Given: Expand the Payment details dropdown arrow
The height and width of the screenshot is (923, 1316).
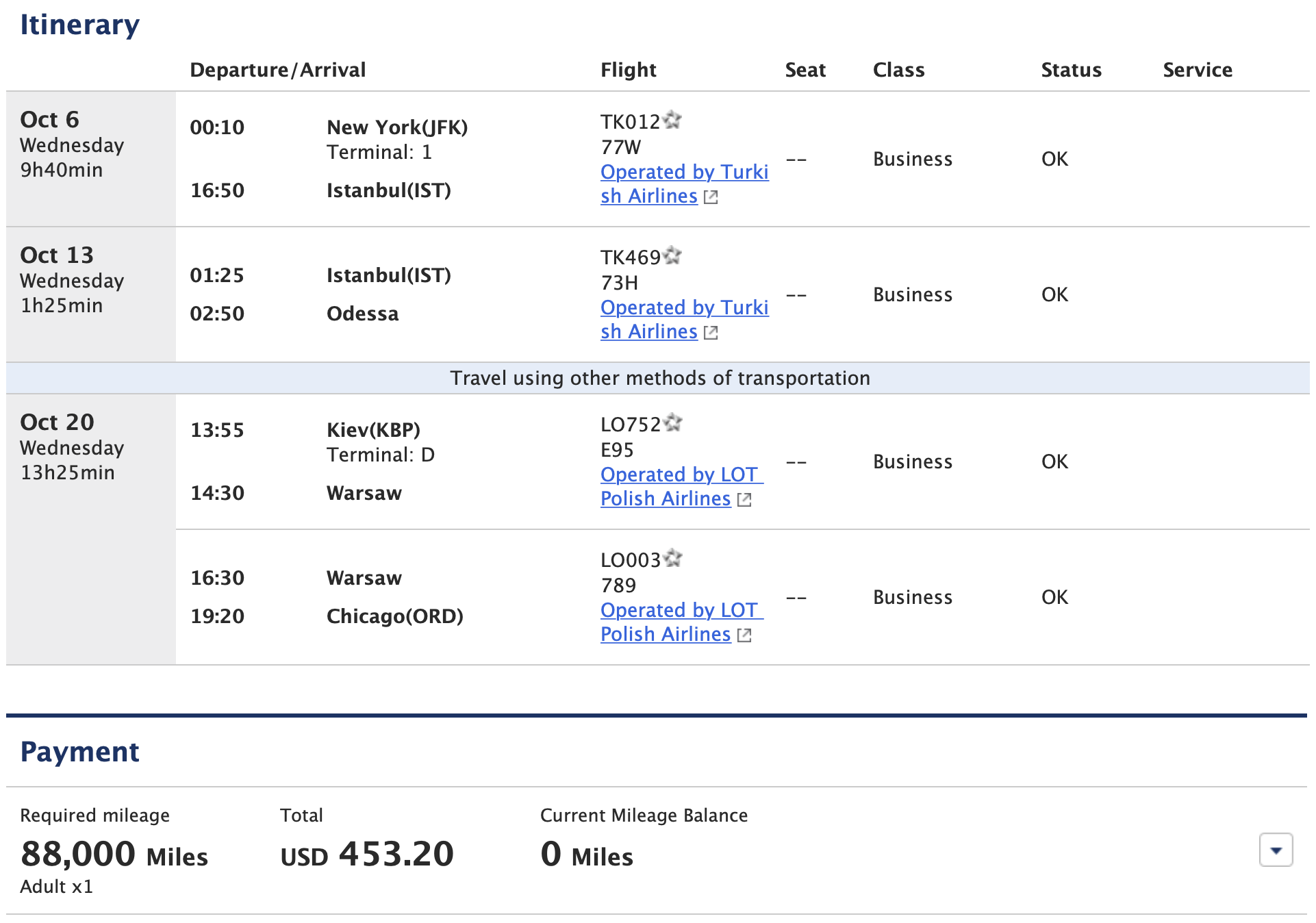Looking at the screenshot, I should [1276, 850].
